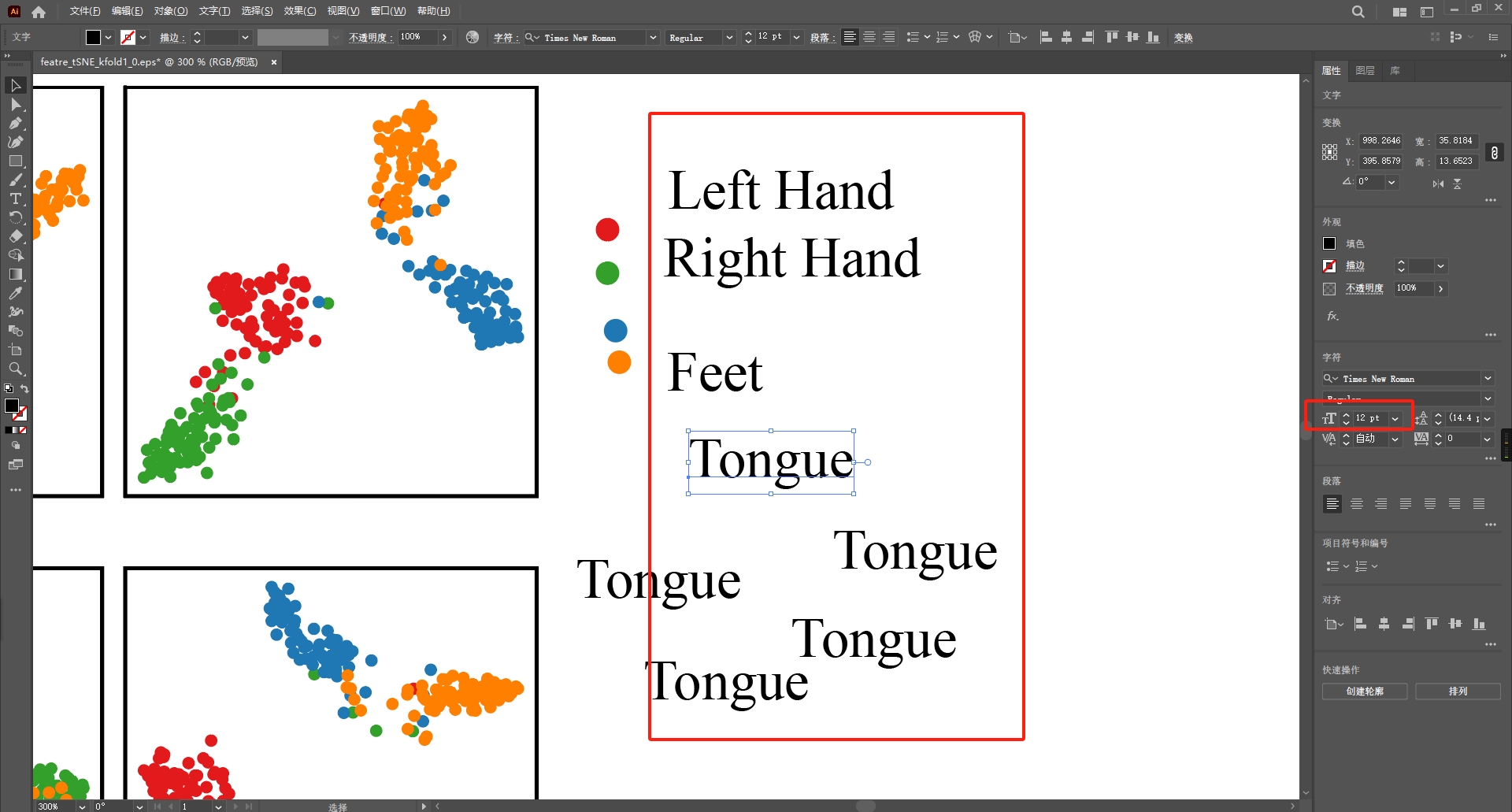Toggle center-align in properties Paragraph section
The image size is (1512, 812).
1357,504
